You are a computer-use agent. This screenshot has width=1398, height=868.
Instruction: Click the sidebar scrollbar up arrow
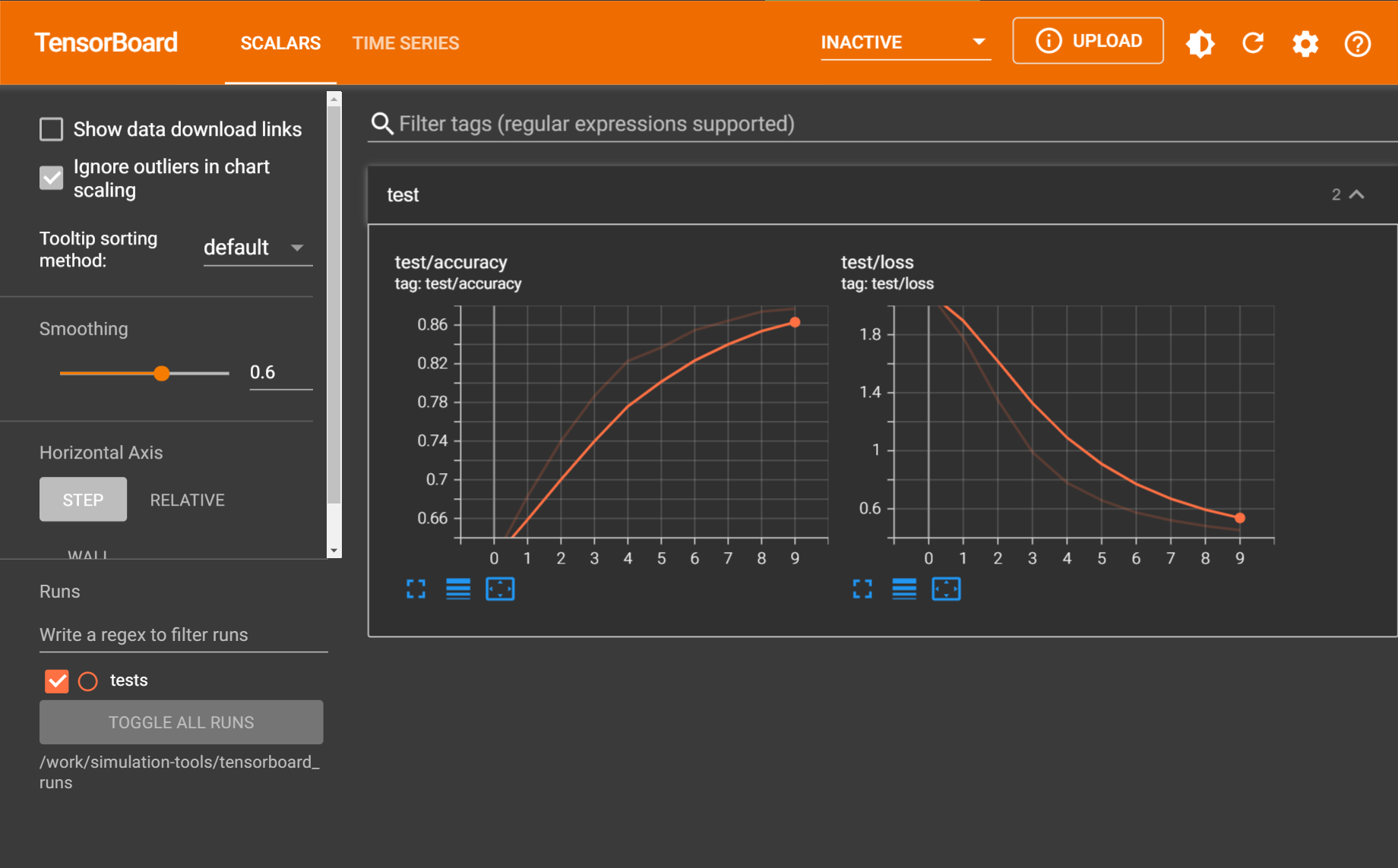click(x=334, y=99)
